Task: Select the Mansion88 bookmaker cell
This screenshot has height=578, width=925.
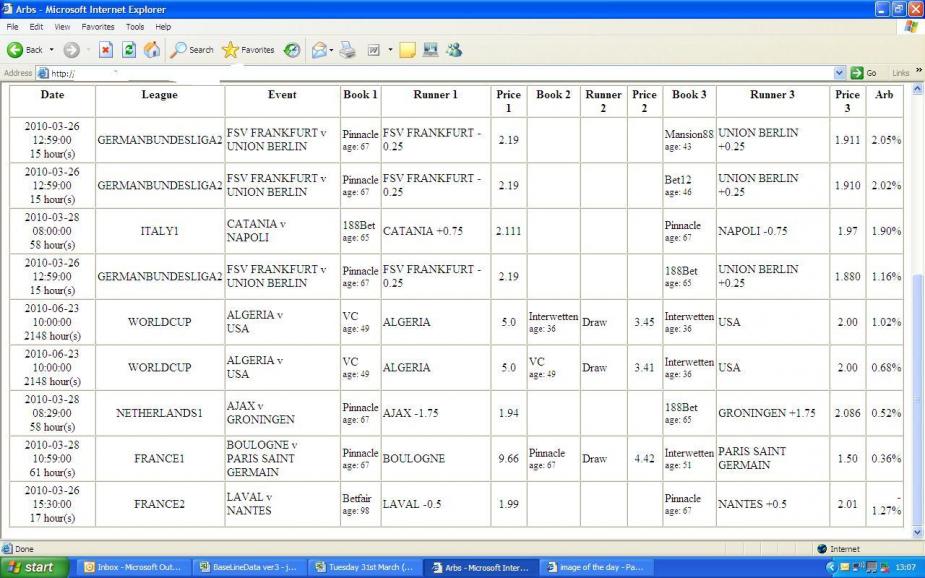Action: coord(689,140)
